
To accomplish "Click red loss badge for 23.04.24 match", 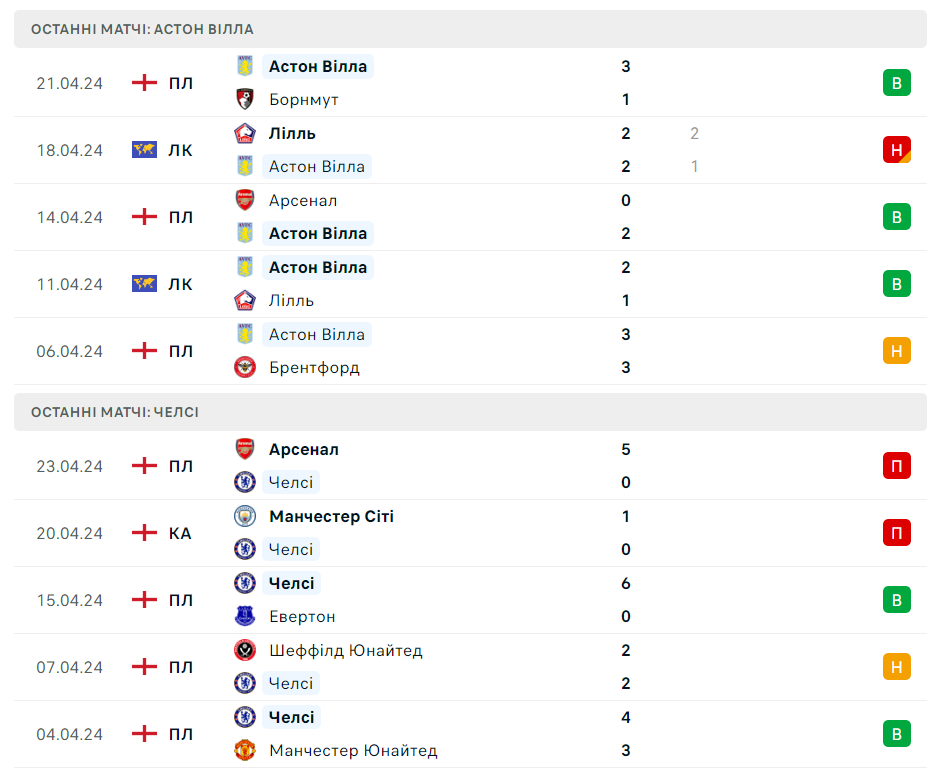I will coord(896,466).
